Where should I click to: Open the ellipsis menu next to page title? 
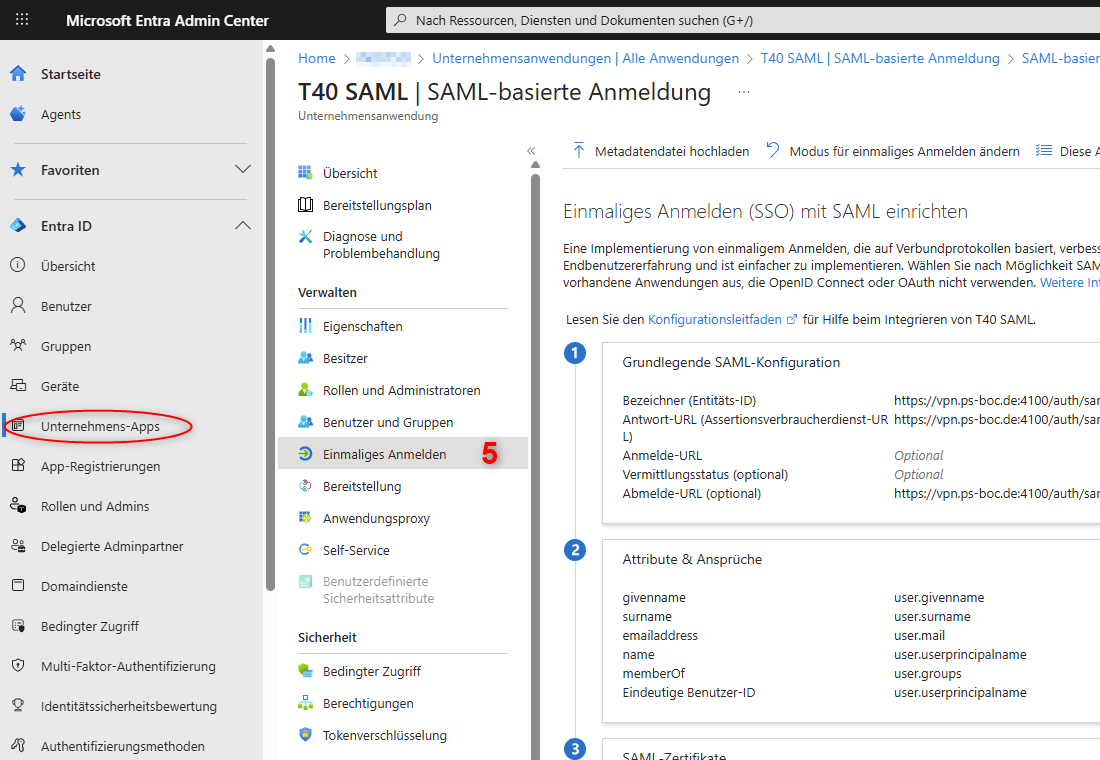[744, 92]
